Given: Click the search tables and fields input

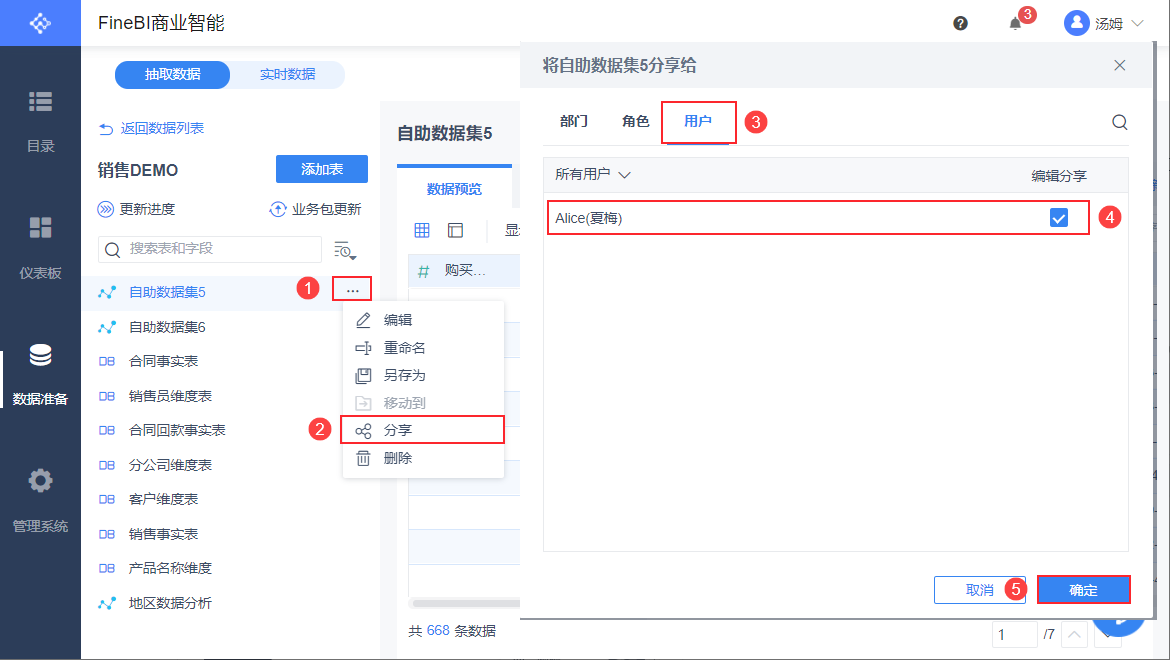Looking at the screenshot, I should pos(220,249).
